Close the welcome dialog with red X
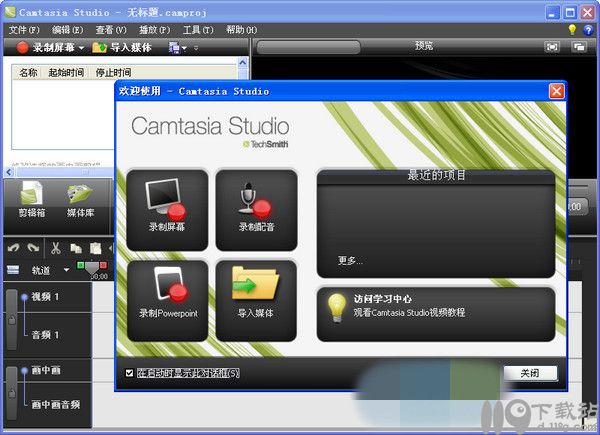The height and width of the screenshot is (435, 600). pyautogui.click(x=556, y=91)
